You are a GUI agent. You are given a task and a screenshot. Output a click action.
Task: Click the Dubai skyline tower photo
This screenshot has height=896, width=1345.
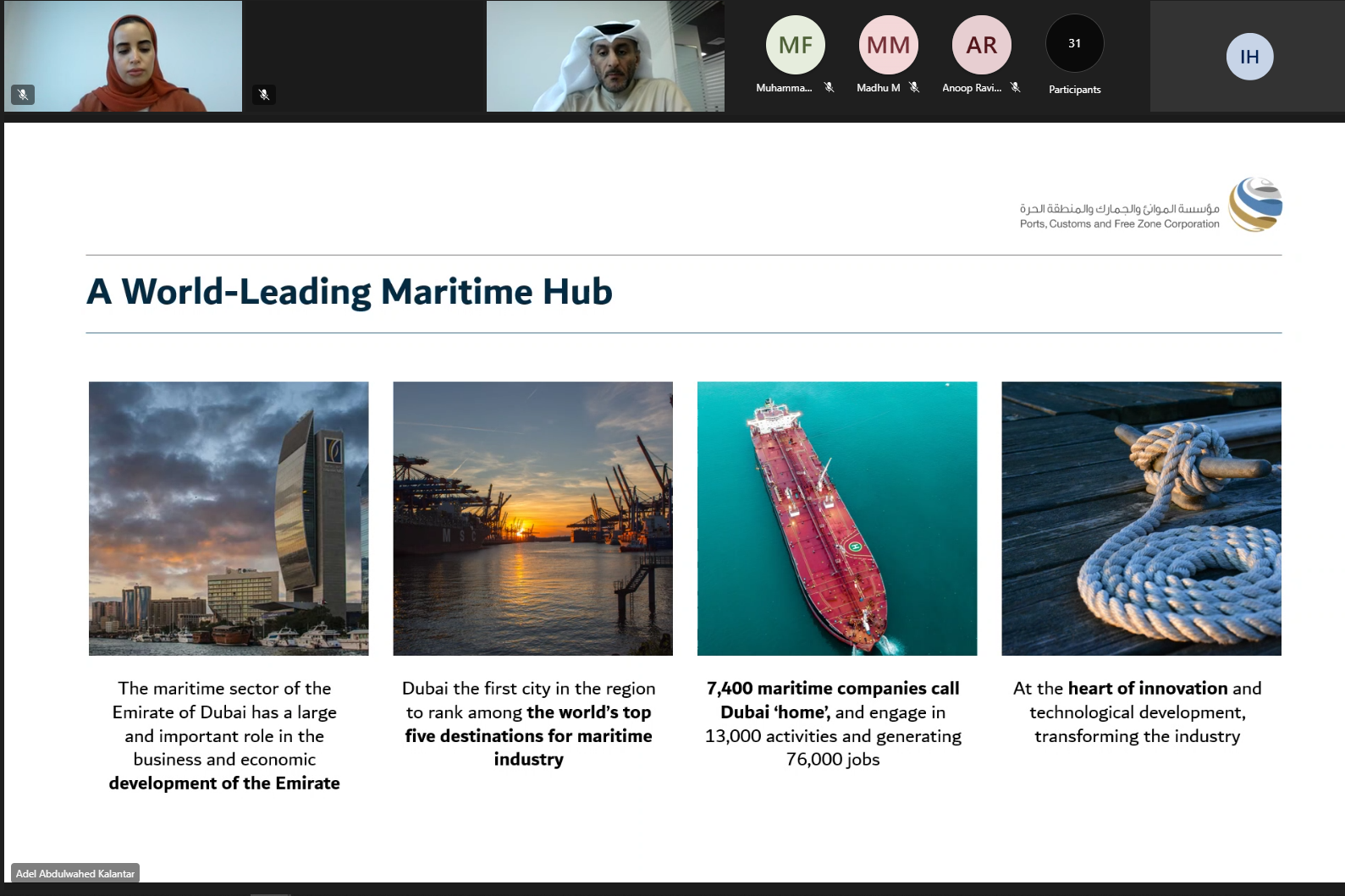click(x=229, y=518)
